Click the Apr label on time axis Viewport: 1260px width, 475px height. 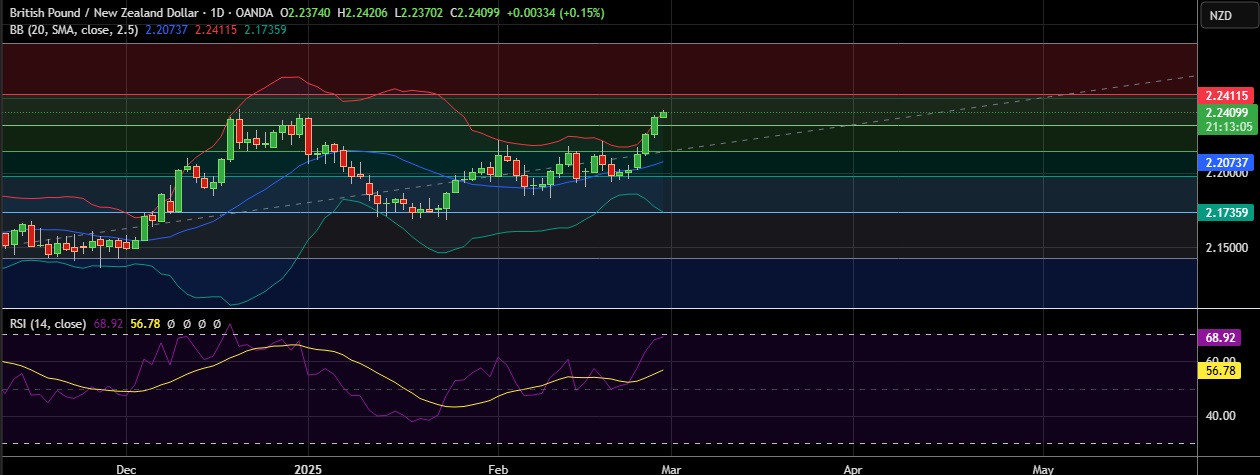[853, 467]
